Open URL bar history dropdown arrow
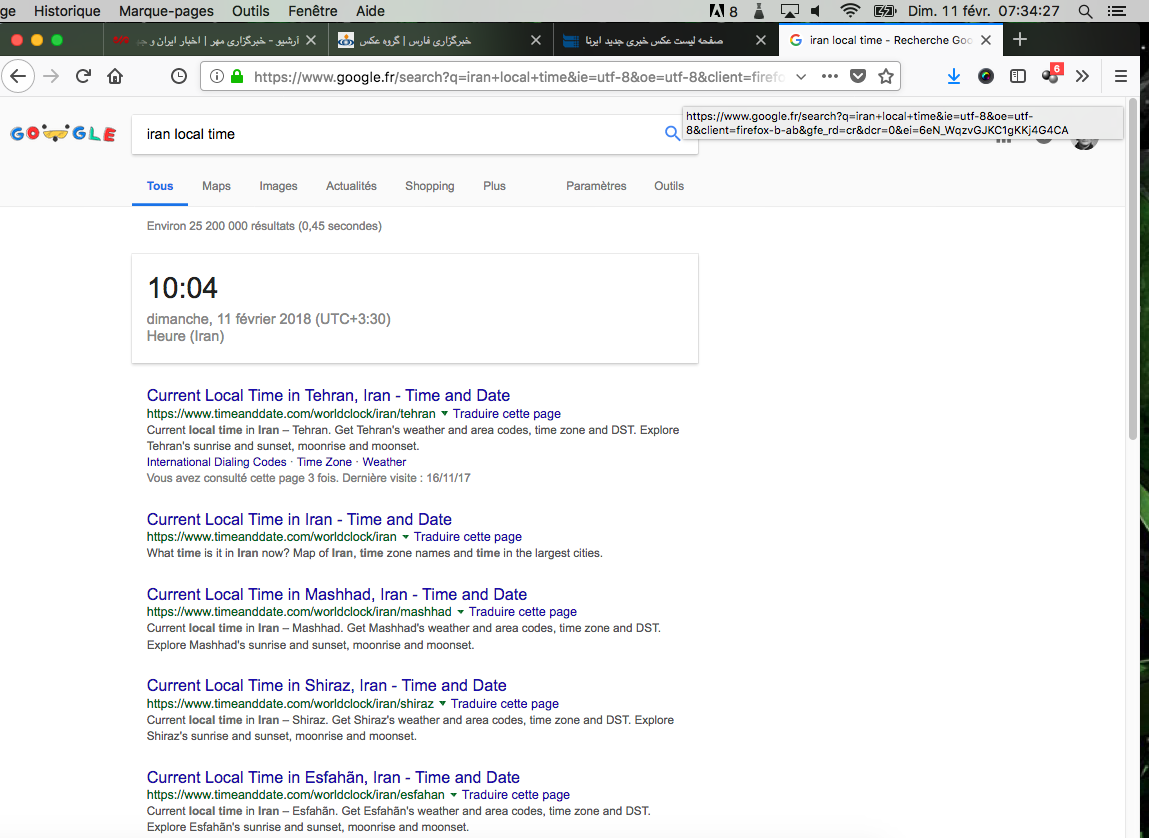Image resolution: width=1149 pixels, height=838 pixels. pyautogui.click(x=801, y=76)
